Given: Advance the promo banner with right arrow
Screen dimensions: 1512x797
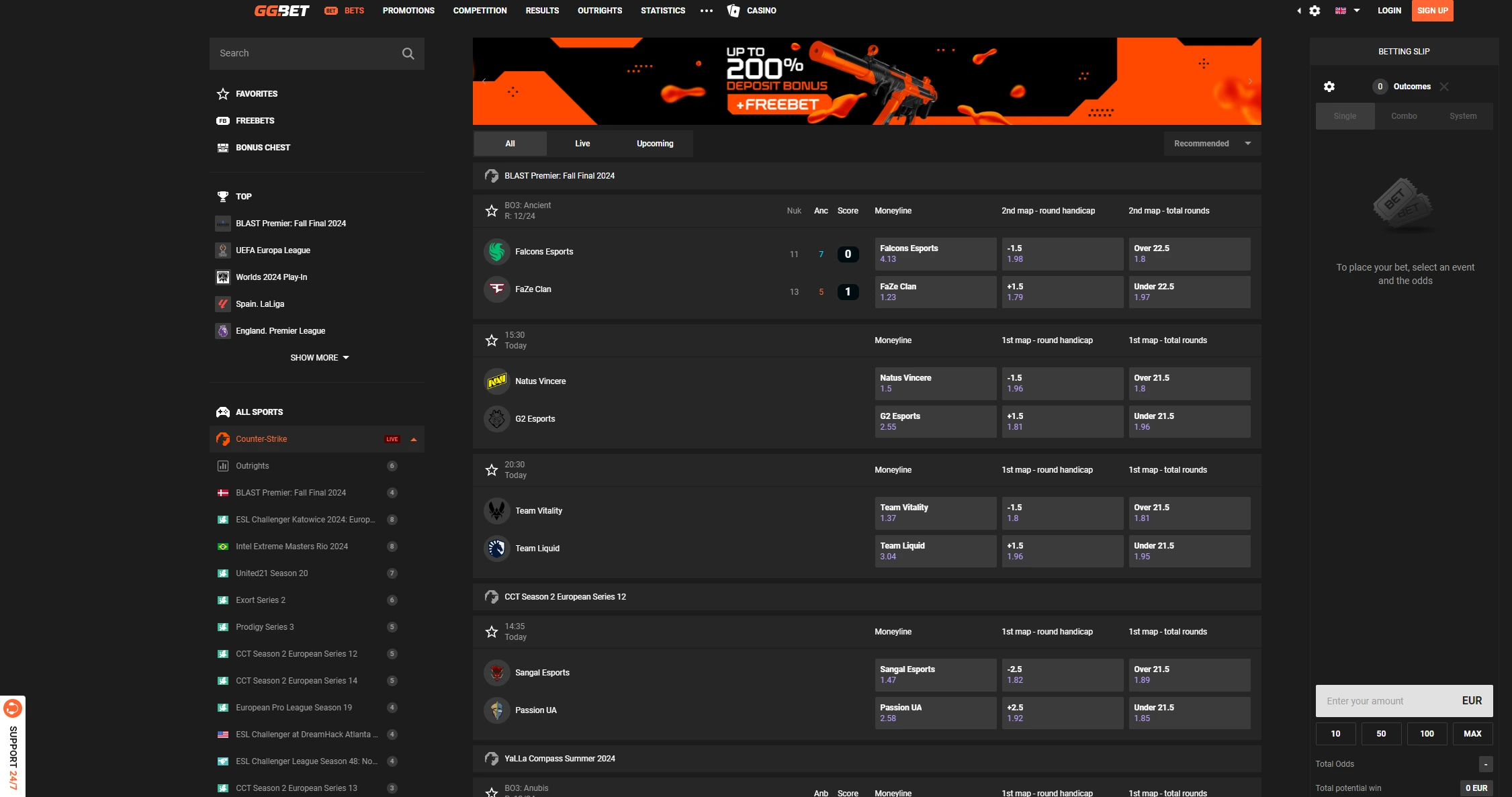Looking at the screenshot, I should click(x=1250, y=81).
